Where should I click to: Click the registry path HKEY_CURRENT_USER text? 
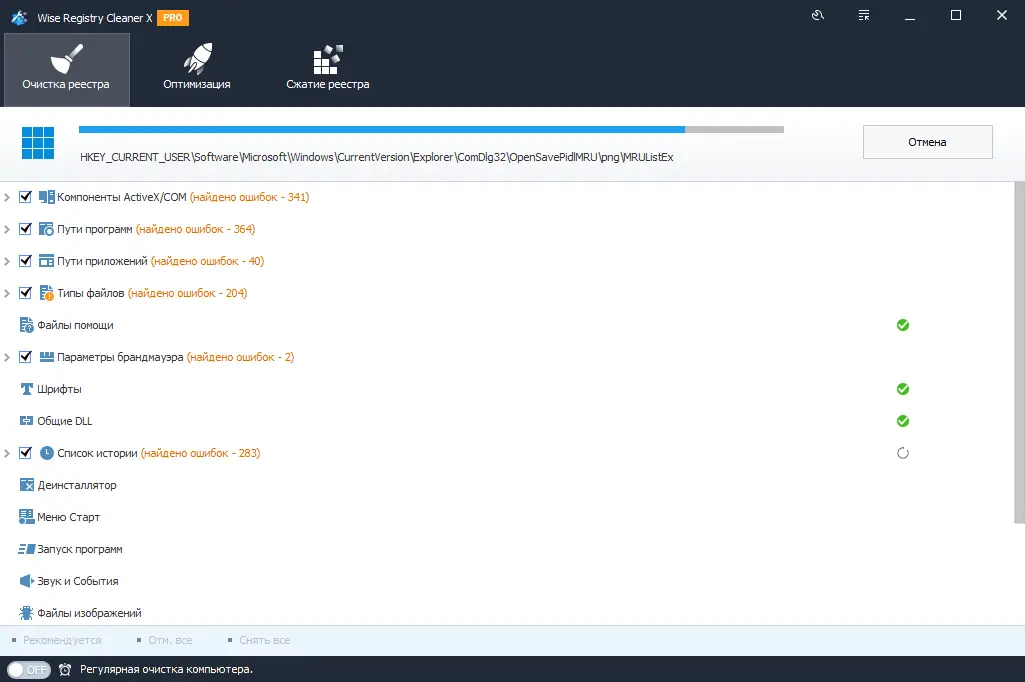[377, 157]
